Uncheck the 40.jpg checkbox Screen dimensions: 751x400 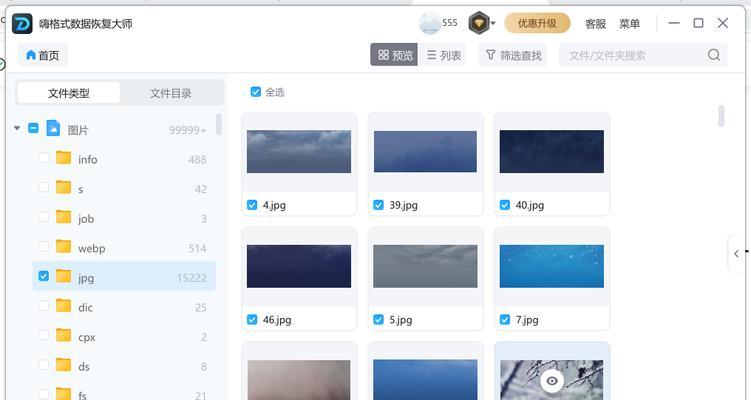pos(505,205)
